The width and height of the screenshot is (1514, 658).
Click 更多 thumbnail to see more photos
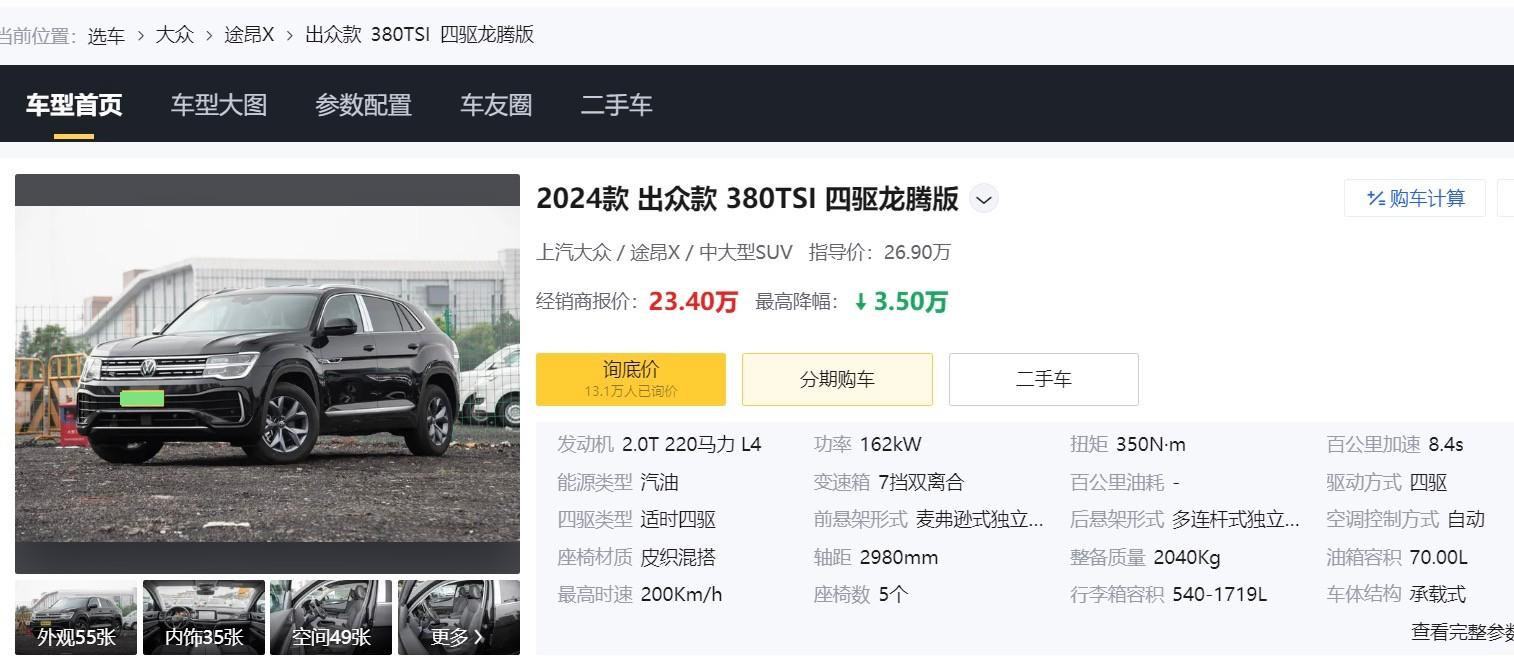[458, 617]
